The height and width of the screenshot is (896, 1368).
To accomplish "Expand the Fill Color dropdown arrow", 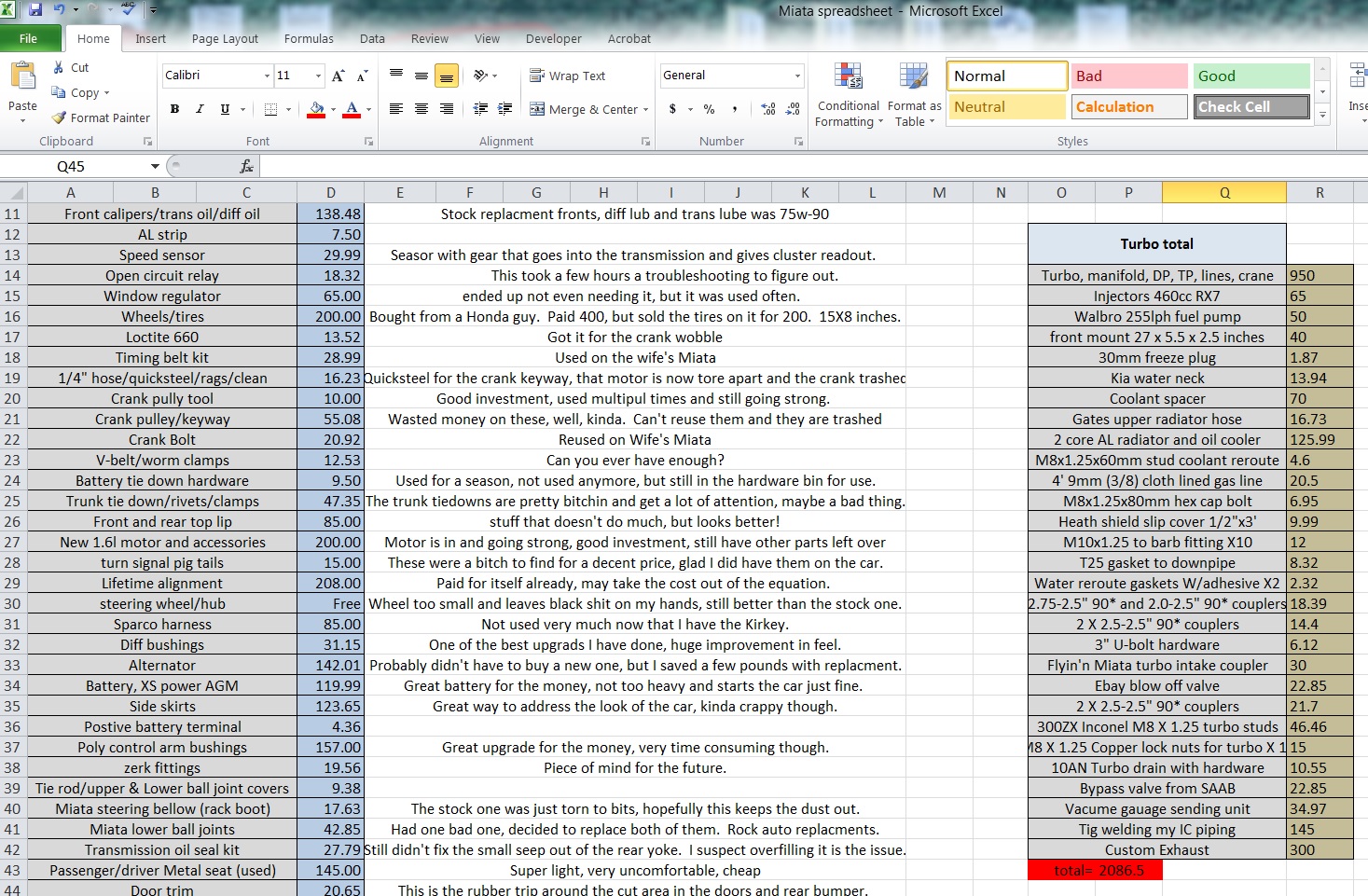I will point(333,109).
